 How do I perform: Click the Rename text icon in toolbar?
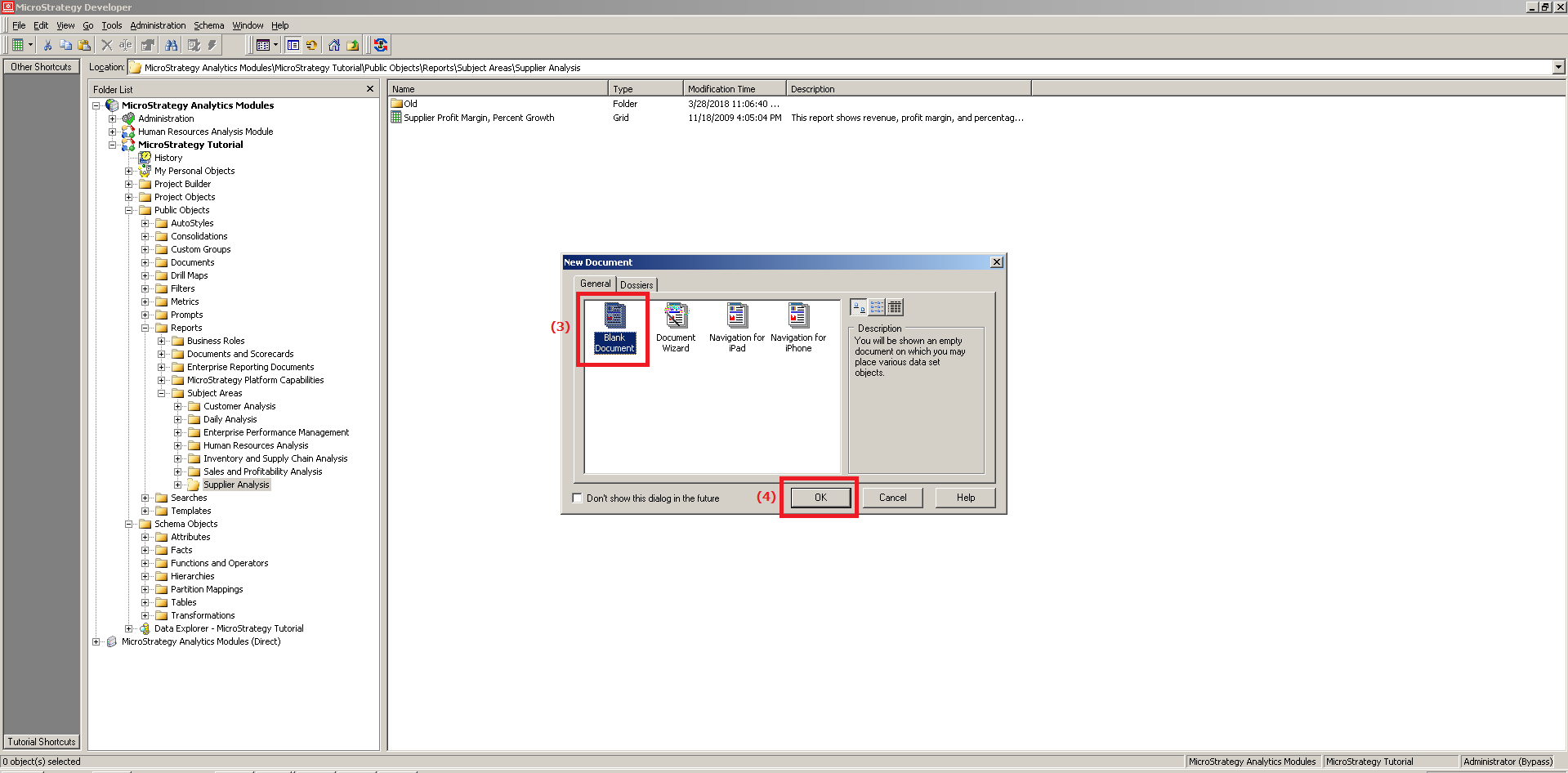point(126,45)
